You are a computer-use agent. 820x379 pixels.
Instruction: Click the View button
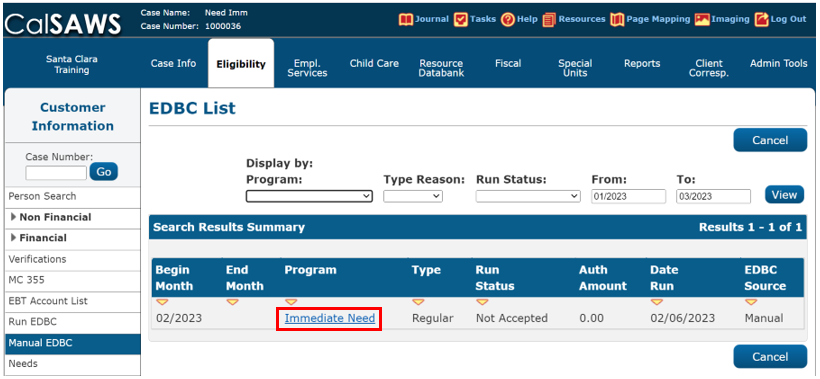pos(784,195)
